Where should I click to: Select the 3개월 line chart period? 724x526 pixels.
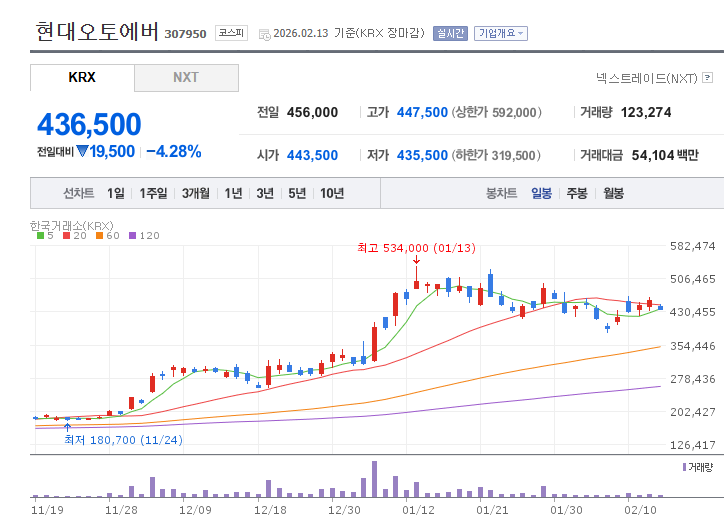pos(196,193)
